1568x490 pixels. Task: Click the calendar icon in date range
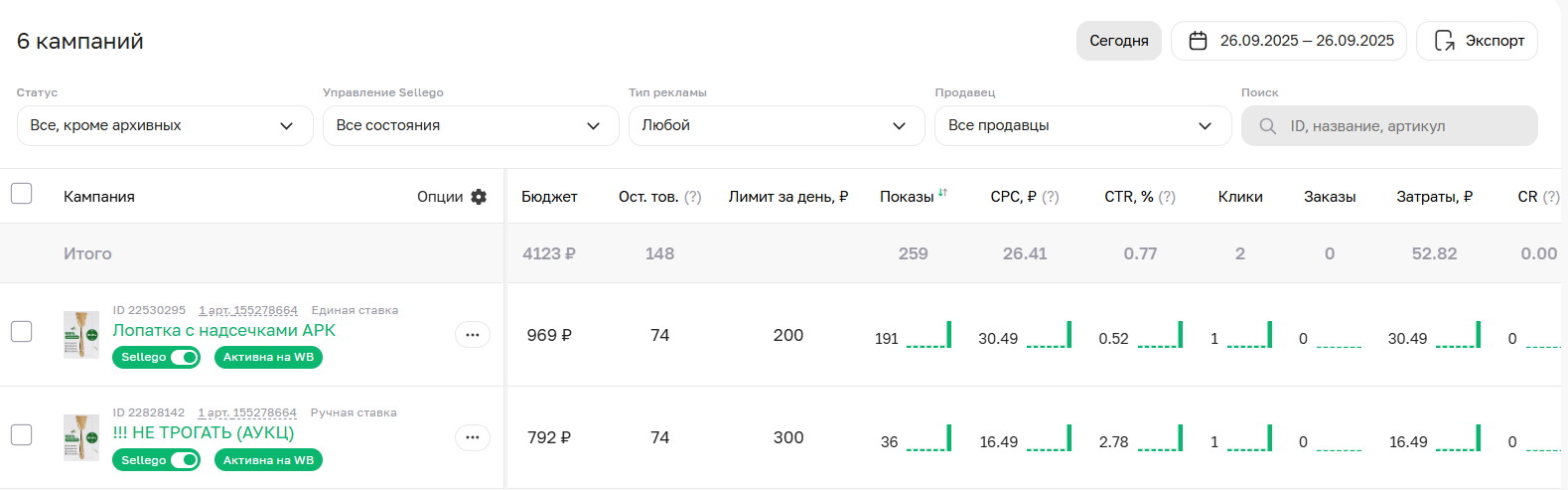pyautogui.click(x=1198, y=41)
